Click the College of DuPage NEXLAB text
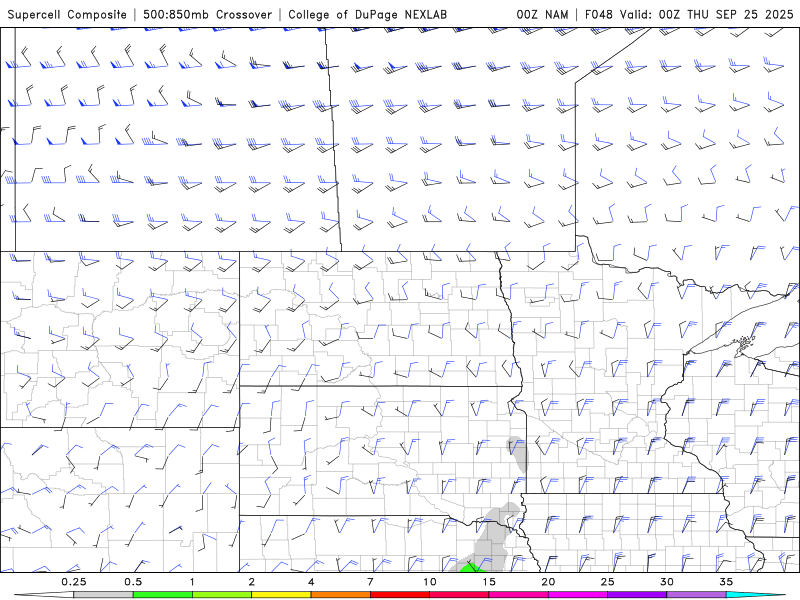 367,14
